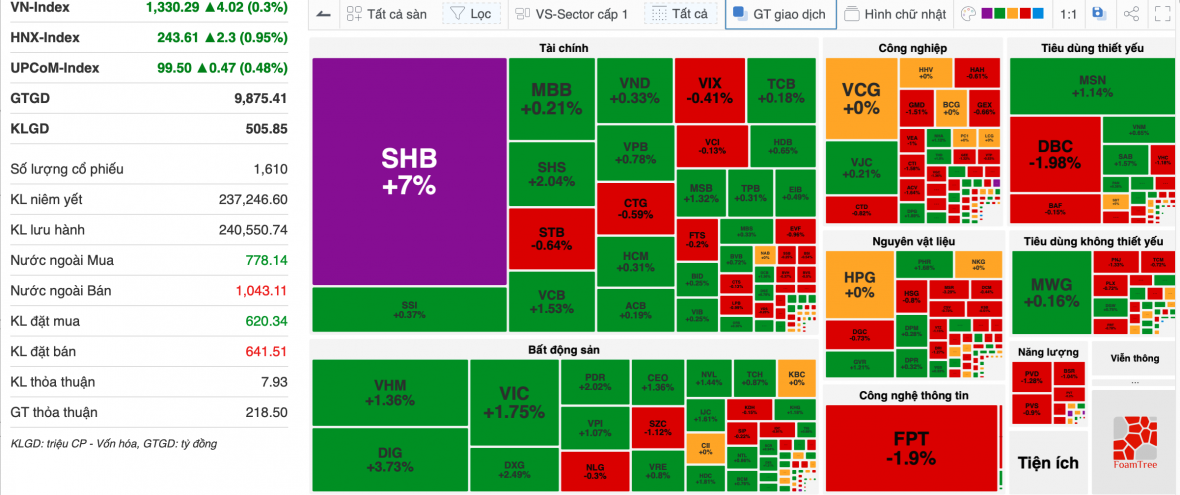Click the share icon

(x=1131, y=14)
